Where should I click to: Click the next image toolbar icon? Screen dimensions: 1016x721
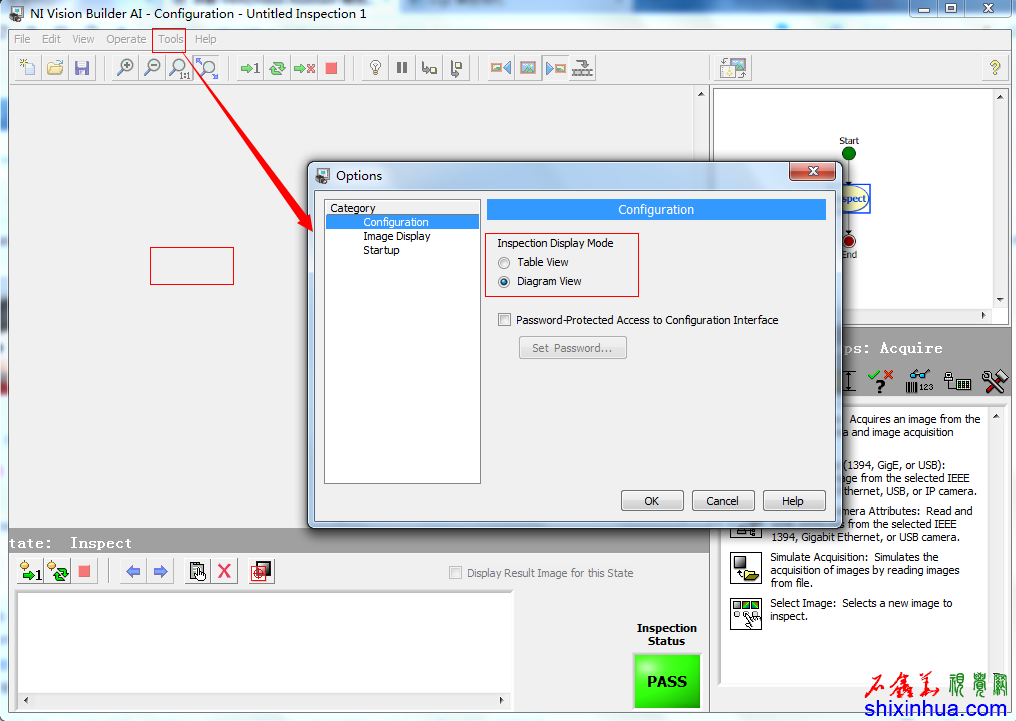(555, 67)
